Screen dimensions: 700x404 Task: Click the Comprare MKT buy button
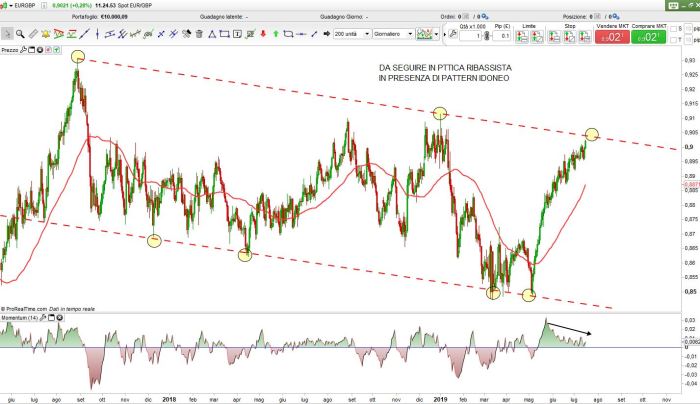pos(649,37)
